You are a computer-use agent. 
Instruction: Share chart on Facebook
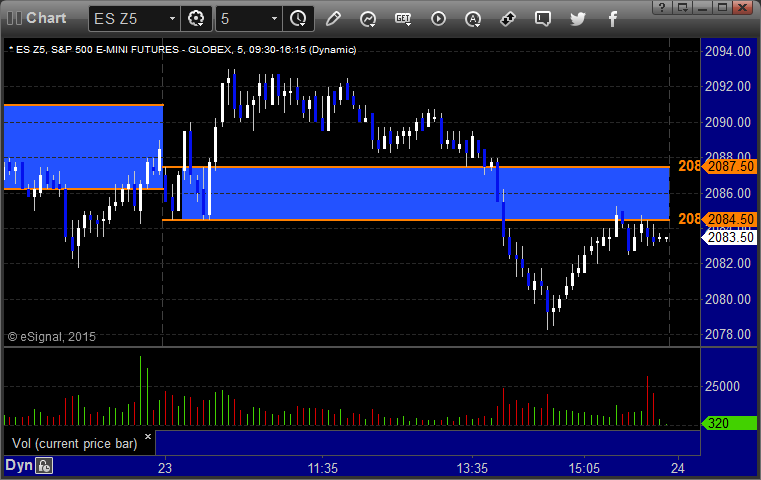[613, 19]
